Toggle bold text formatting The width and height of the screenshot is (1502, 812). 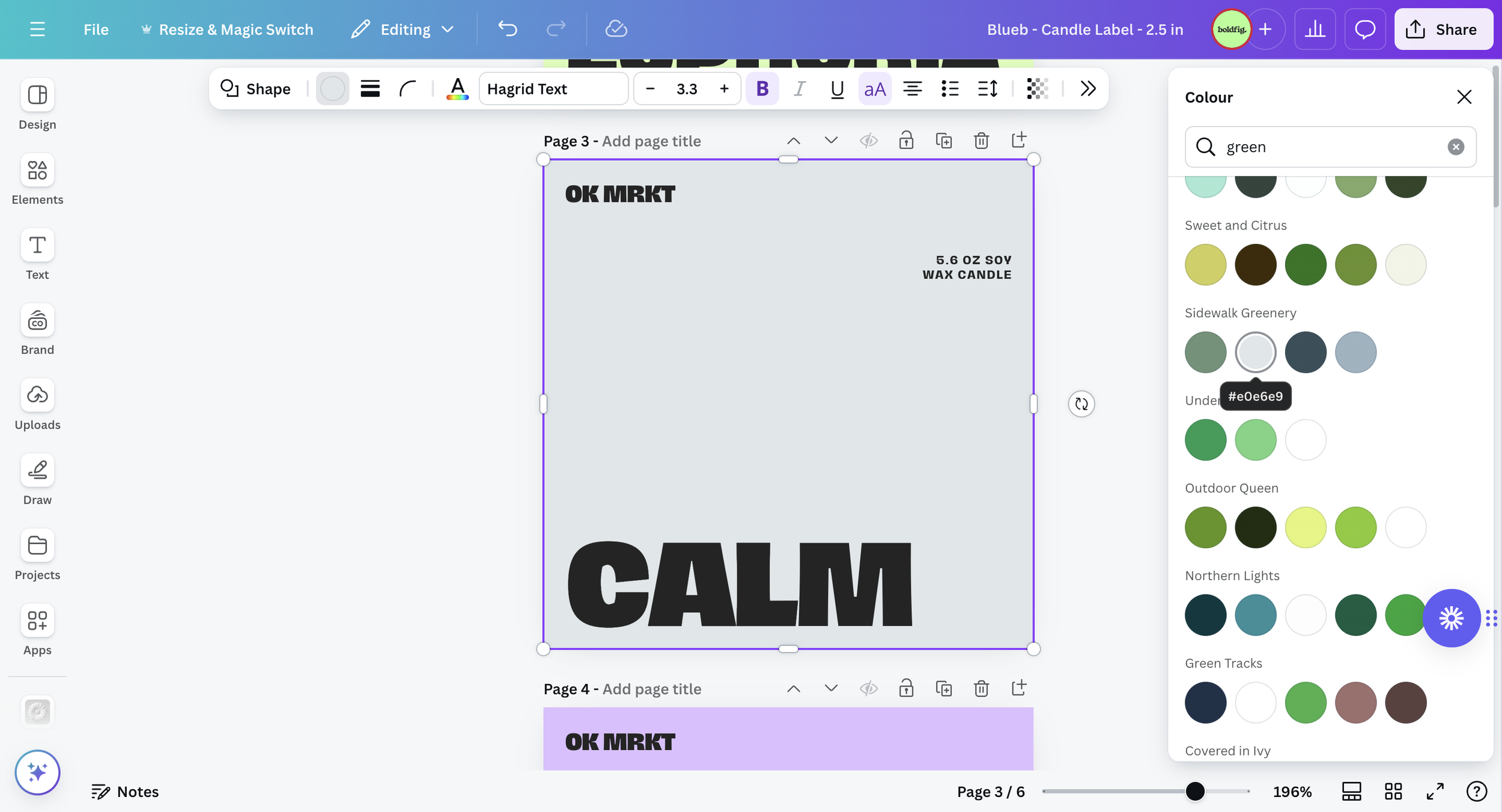coord(762,89)
